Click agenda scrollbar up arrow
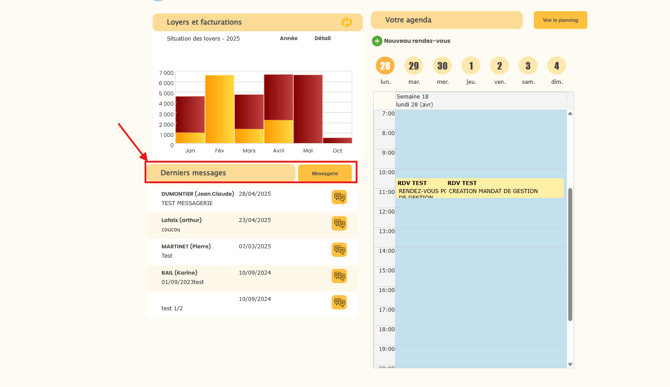This screenshot has height=387, width=670. (x=570, y=114)
